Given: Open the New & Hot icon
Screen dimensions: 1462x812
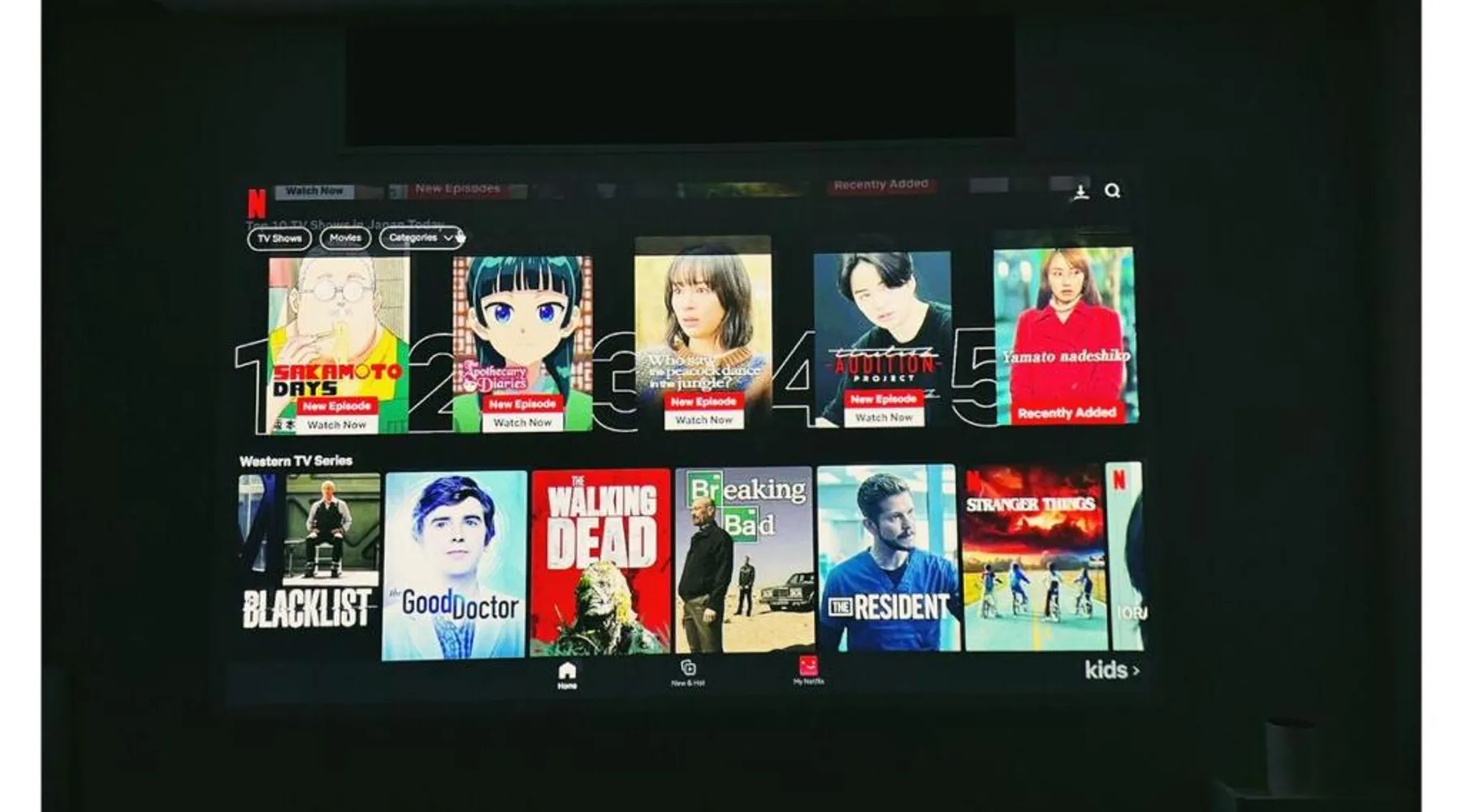Looking at the screenshot, I should [688, 671].
